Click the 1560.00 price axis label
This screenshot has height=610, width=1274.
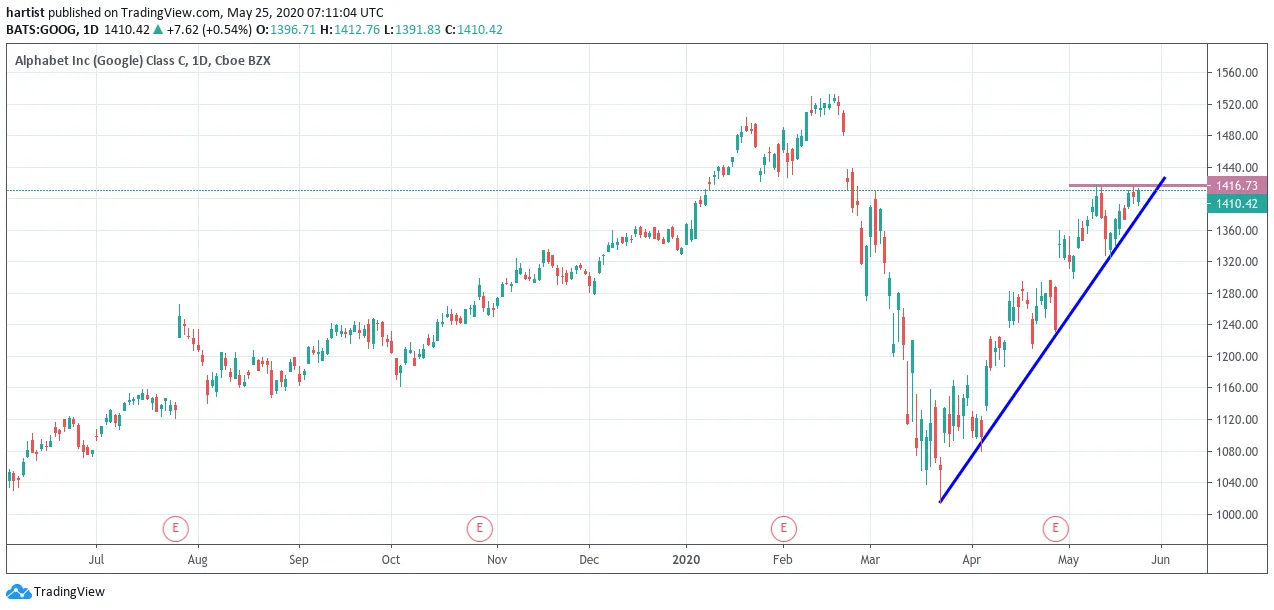coord(1237,73)
